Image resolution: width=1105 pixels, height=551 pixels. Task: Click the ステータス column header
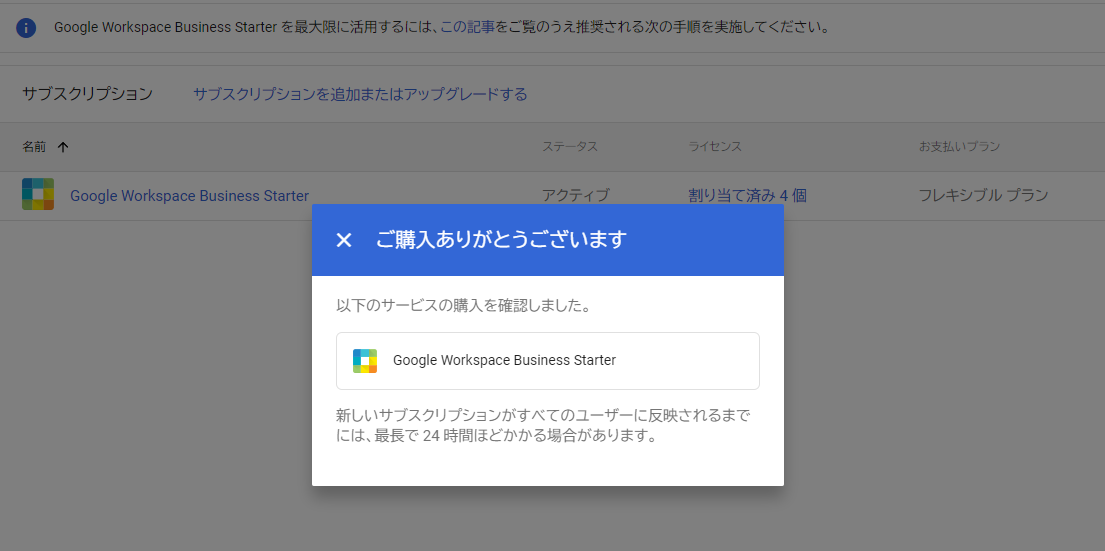pos(569,147)
